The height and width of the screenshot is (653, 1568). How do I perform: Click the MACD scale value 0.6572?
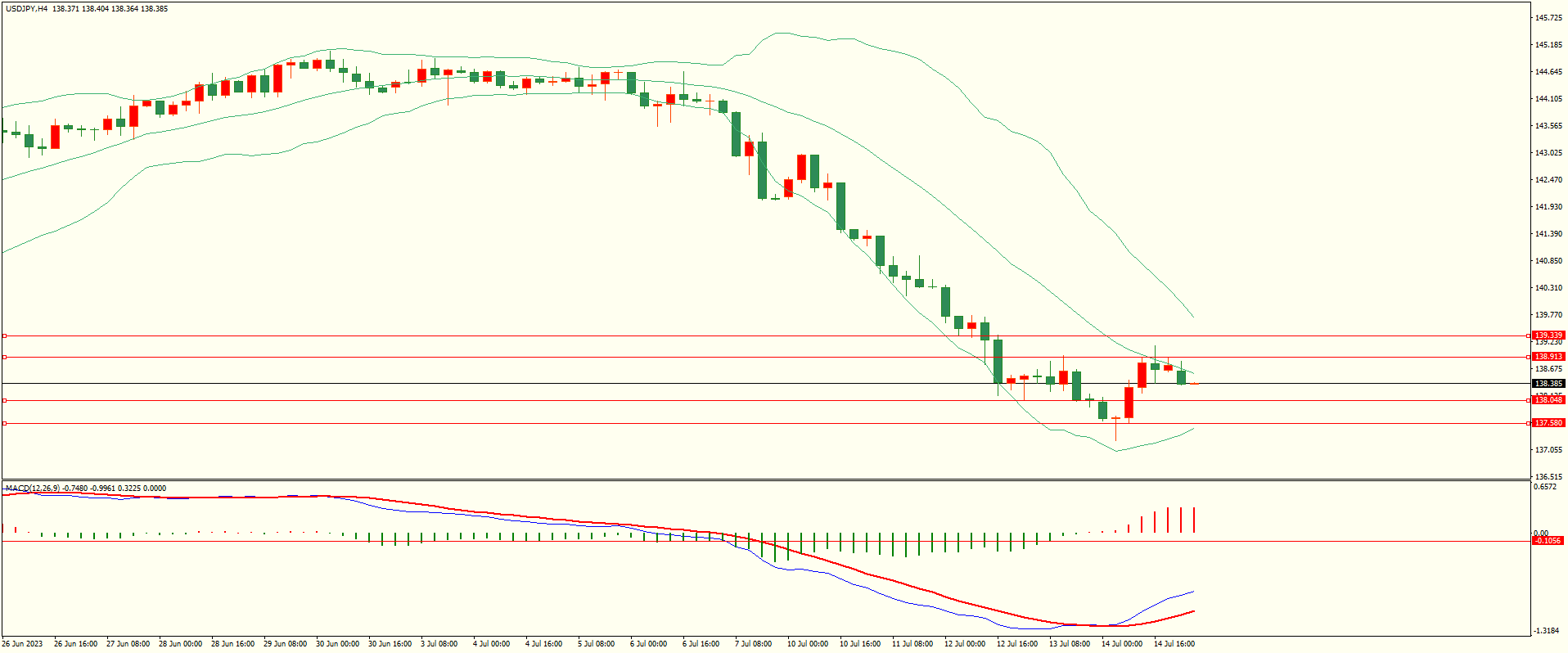coord(1545,487)
